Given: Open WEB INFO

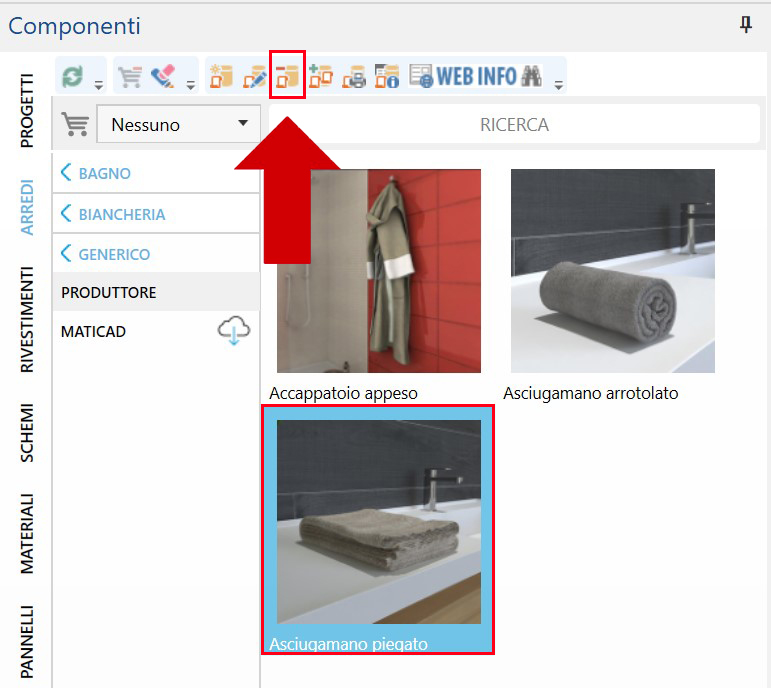Looking at the screenshot, I should [463, 76].
